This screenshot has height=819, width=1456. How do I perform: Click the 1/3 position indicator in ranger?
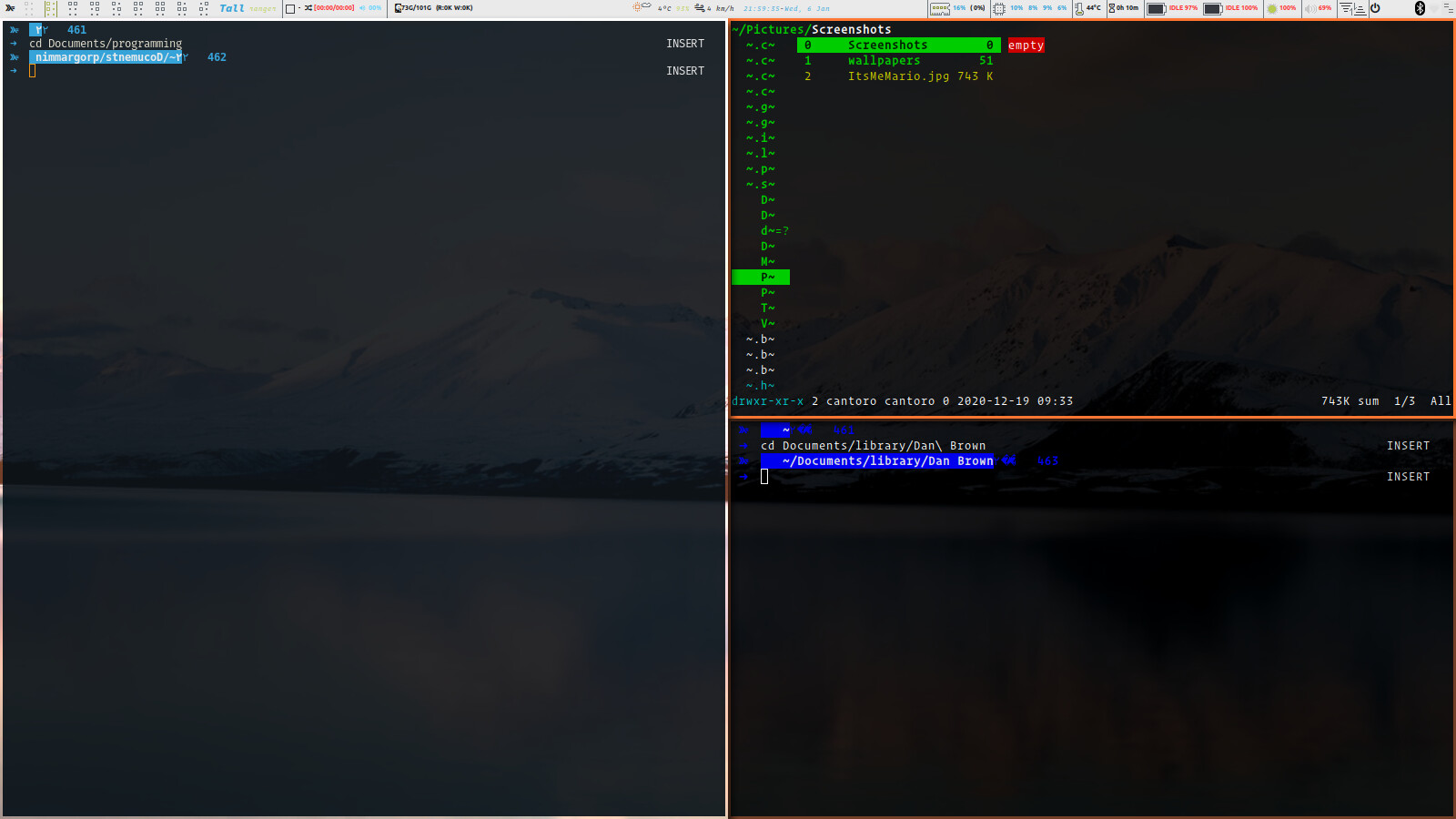point(1404,400)
